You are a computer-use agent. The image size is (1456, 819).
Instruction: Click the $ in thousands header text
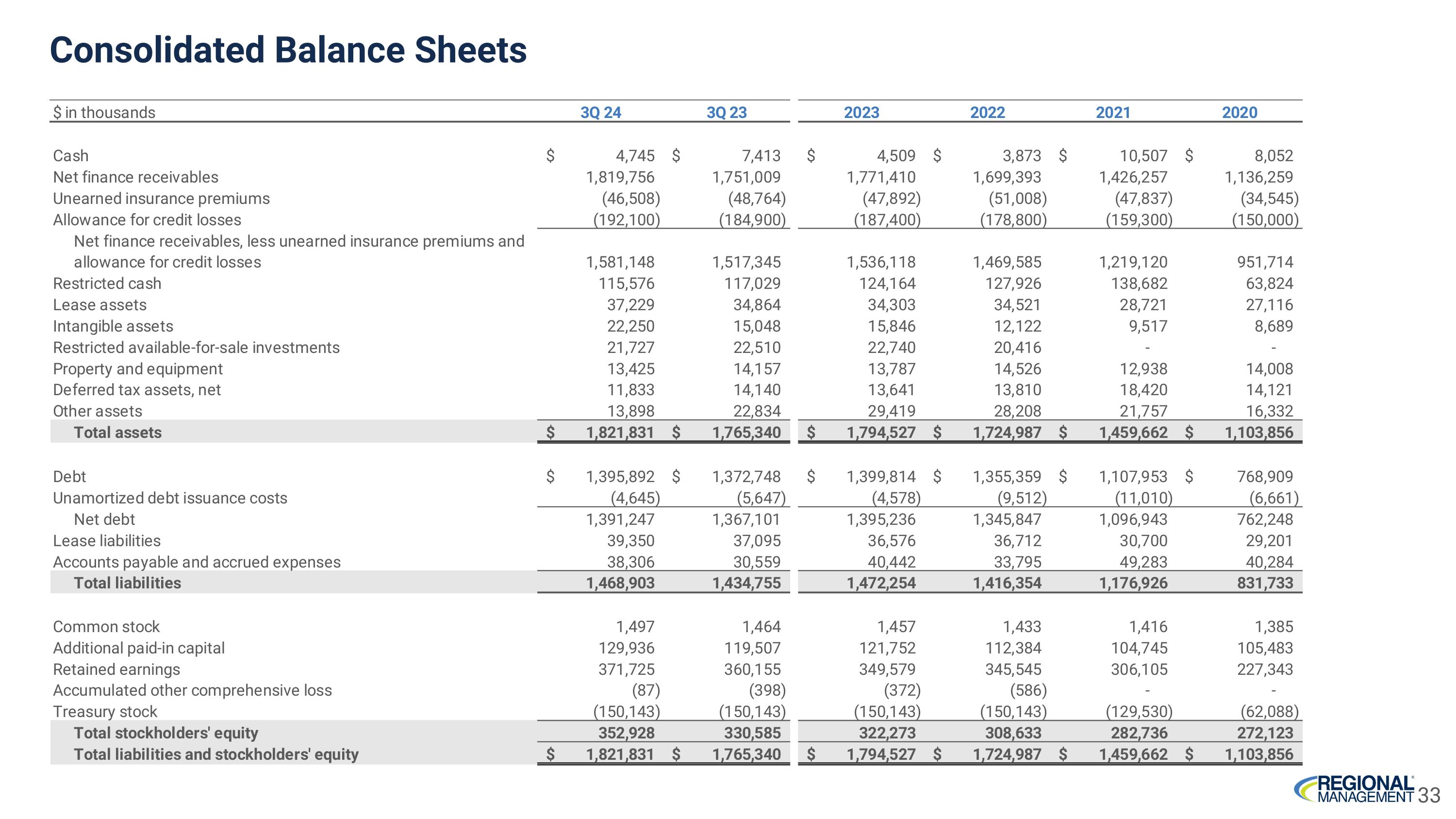click(104, 113)
